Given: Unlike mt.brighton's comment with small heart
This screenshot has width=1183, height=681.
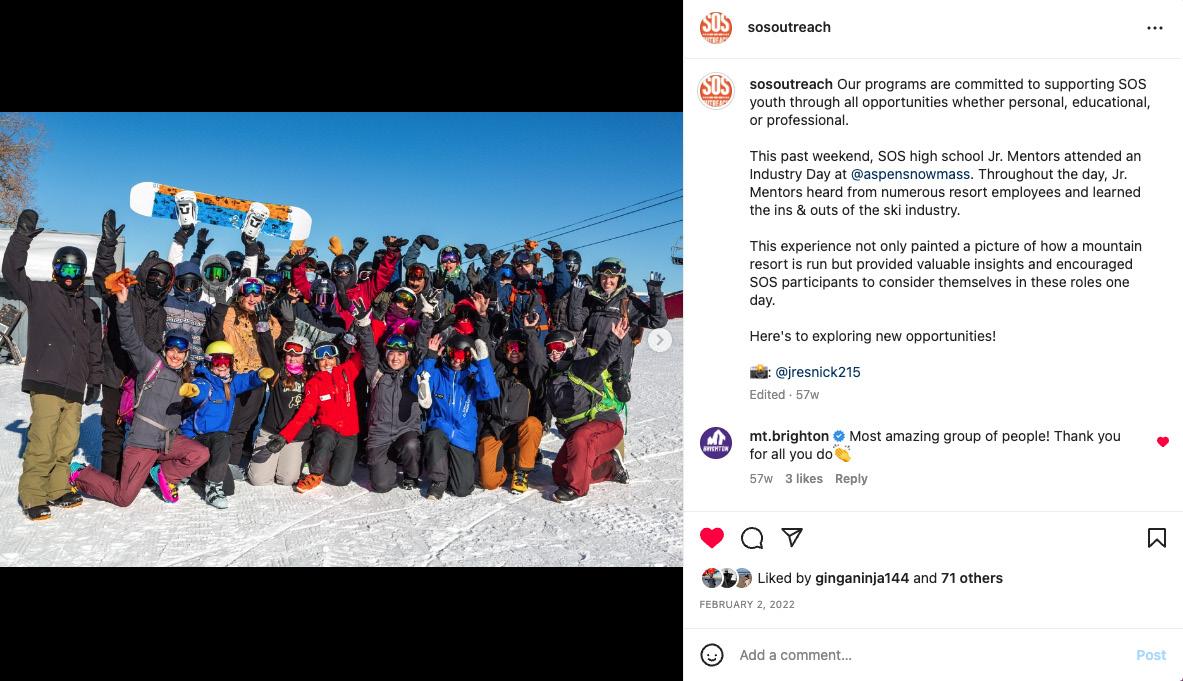Looking at the screenshot, I should [1163, 442].
